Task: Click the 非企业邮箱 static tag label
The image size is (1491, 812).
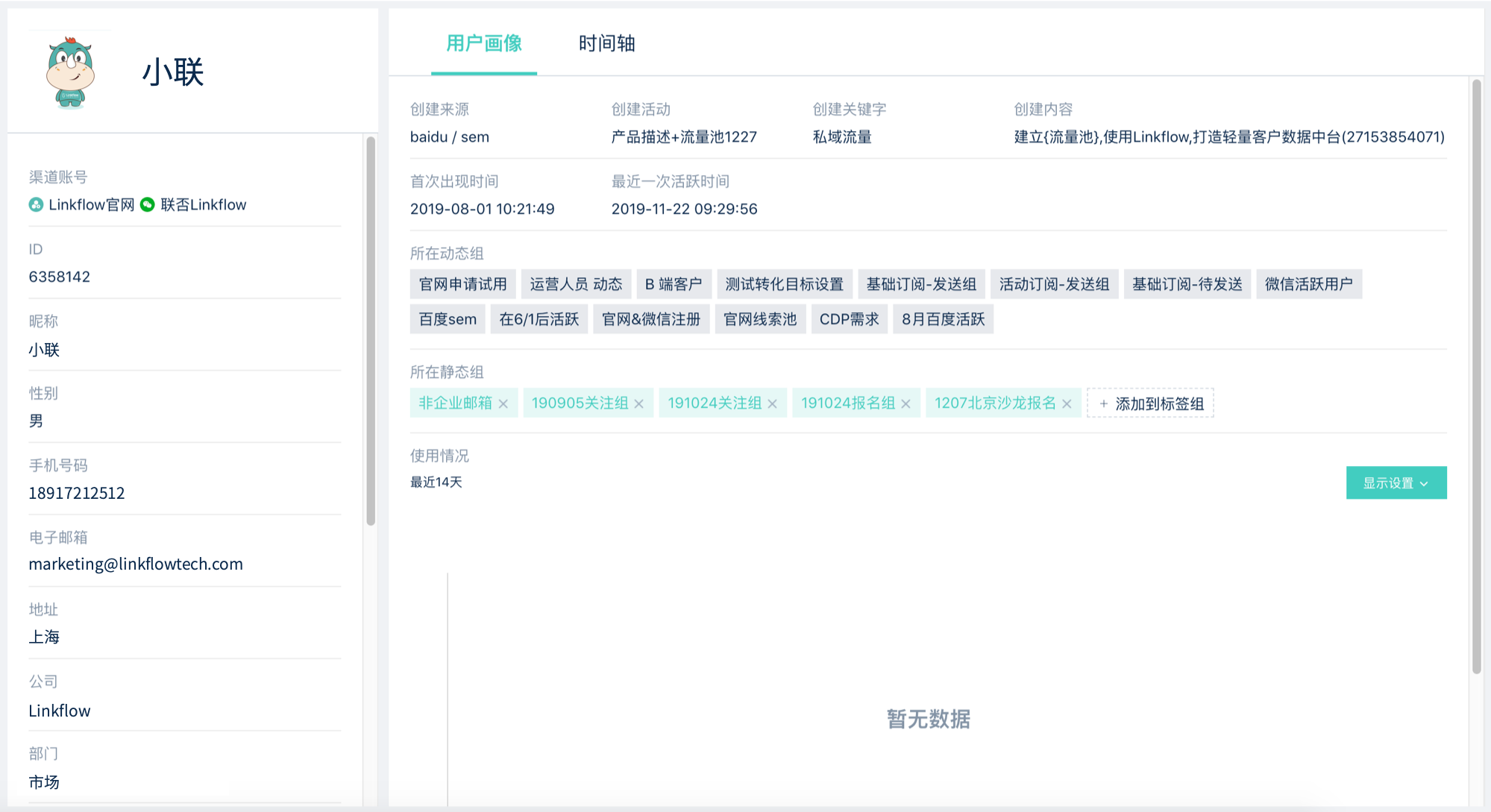Action: [x=455, y=403]
